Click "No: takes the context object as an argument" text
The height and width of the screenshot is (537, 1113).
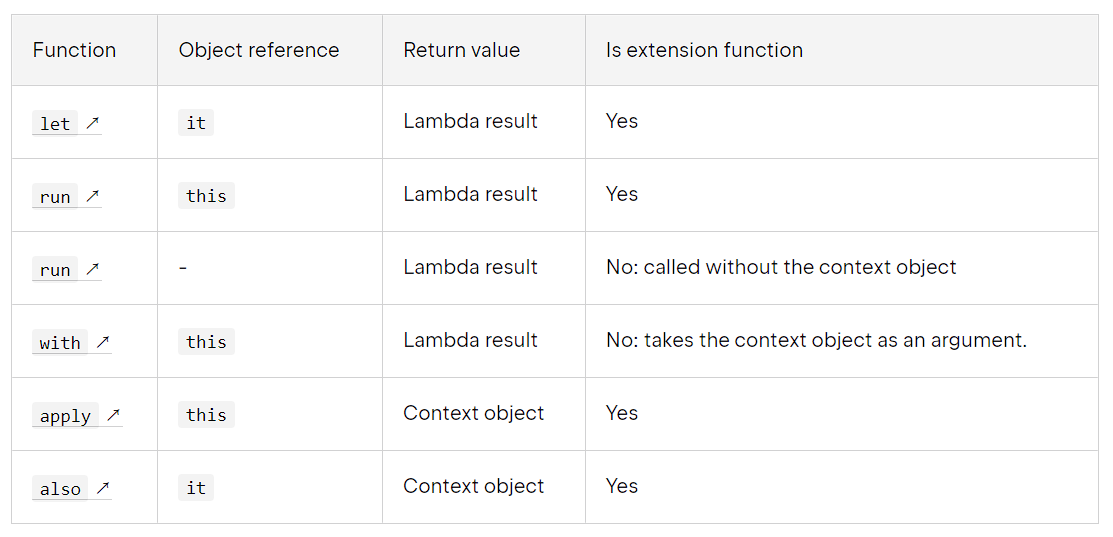[816, 340]
